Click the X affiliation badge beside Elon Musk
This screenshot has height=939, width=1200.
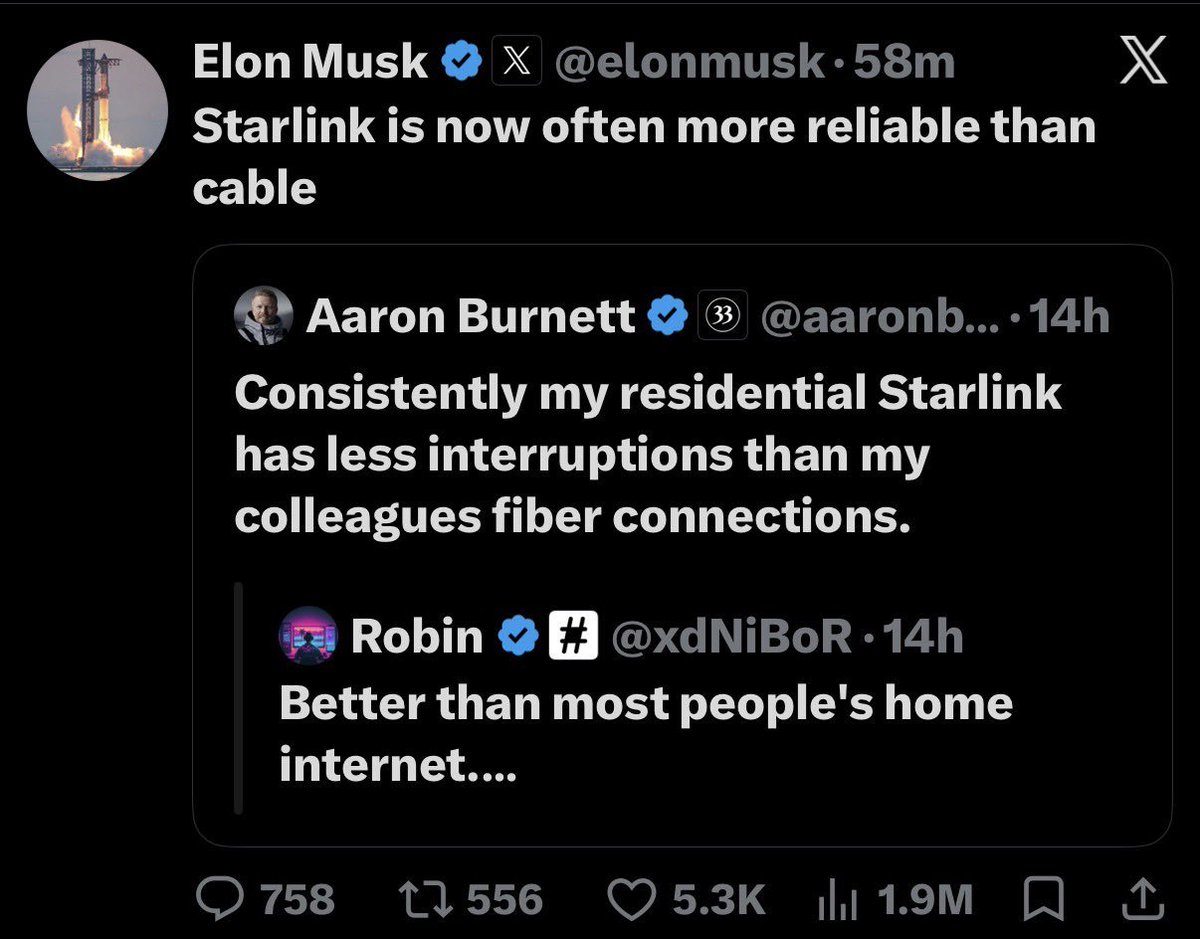coord(511,64)
